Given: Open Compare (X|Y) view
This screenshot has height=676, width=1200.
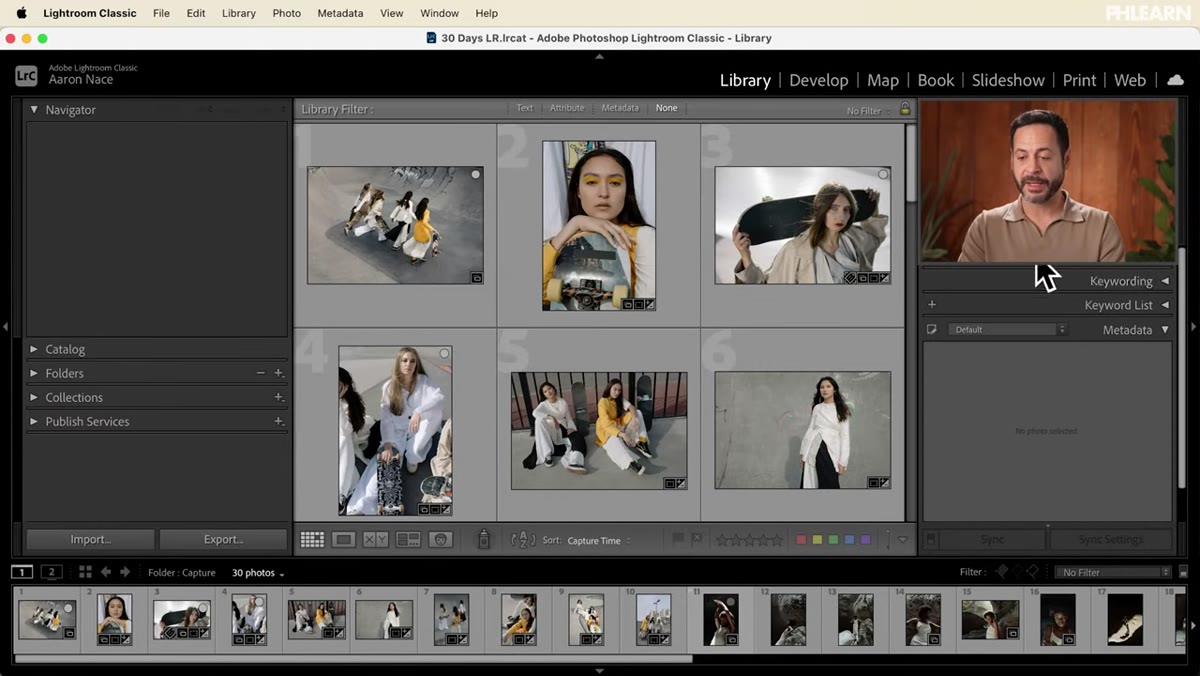Looking at the screenshot, I should coord(375,540).
